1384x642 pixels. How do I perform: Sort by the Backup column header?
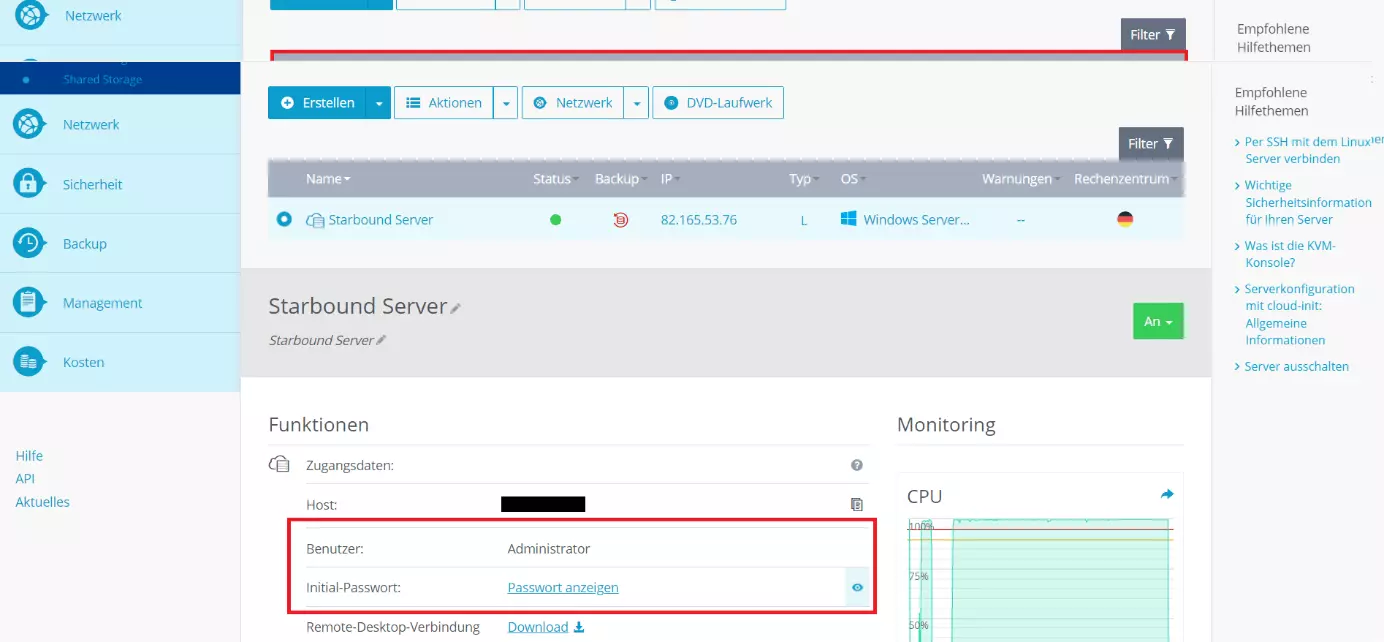[620, 179]
